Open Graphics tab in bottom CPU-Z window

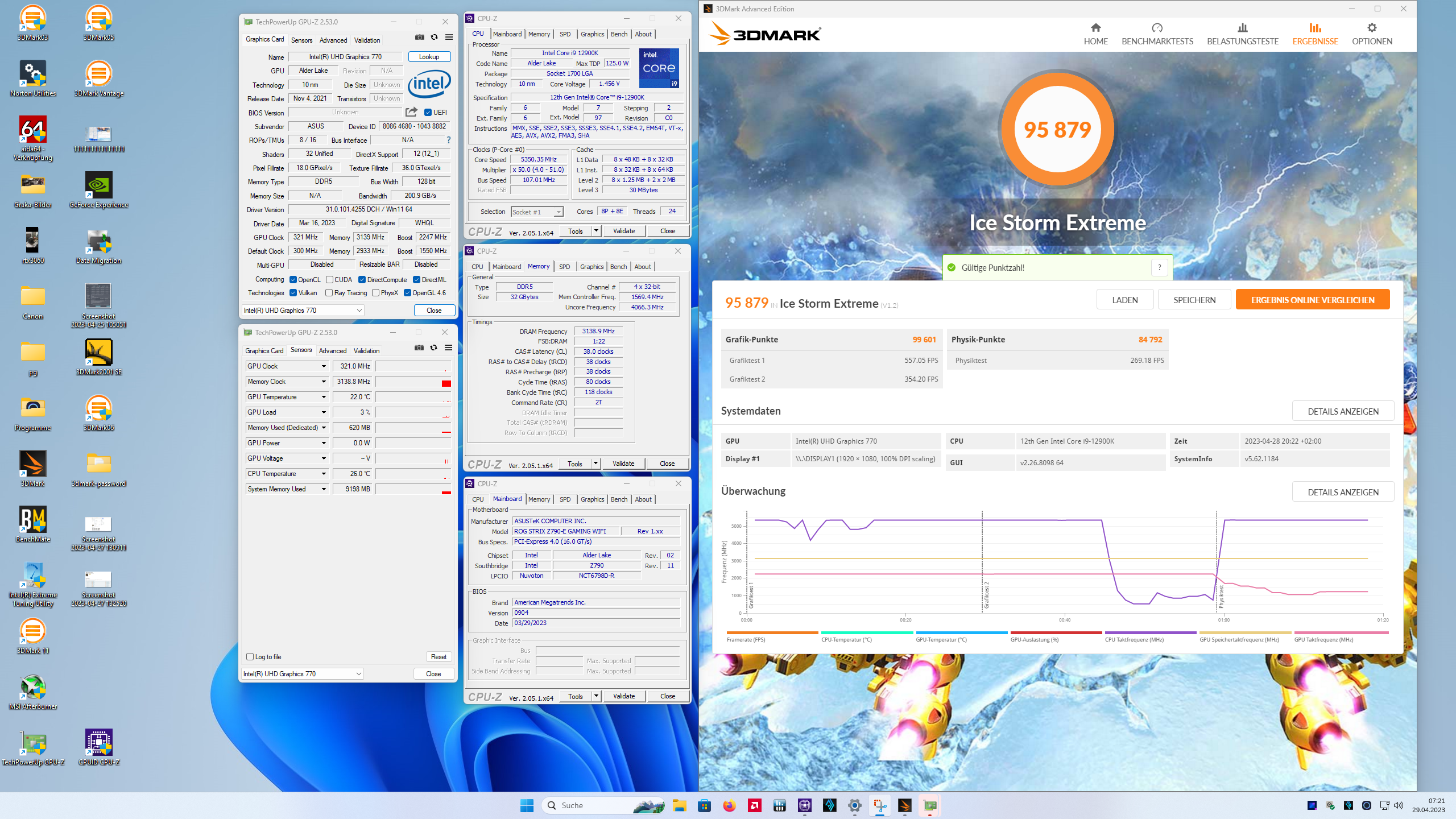pyautogui.click(x=593, y=499)
